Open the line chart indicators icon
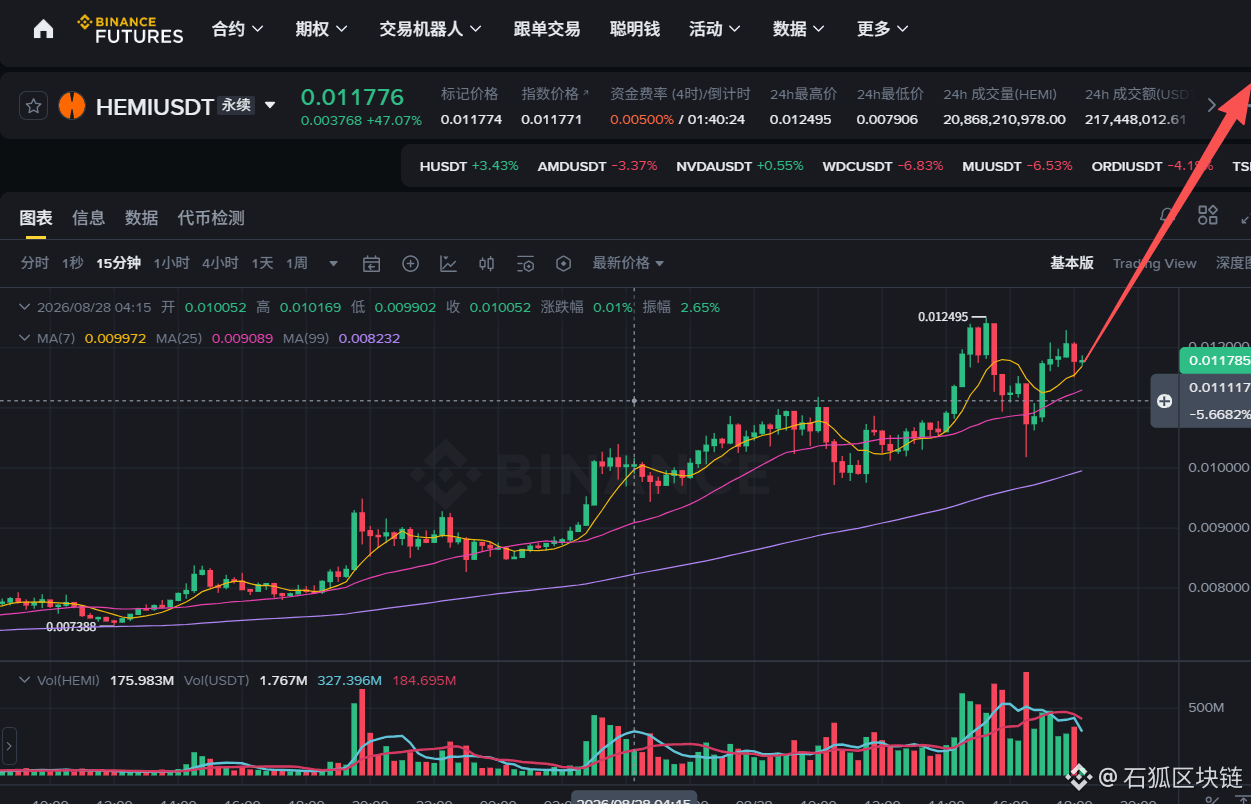1251x804 pixels. click(449, 263)
